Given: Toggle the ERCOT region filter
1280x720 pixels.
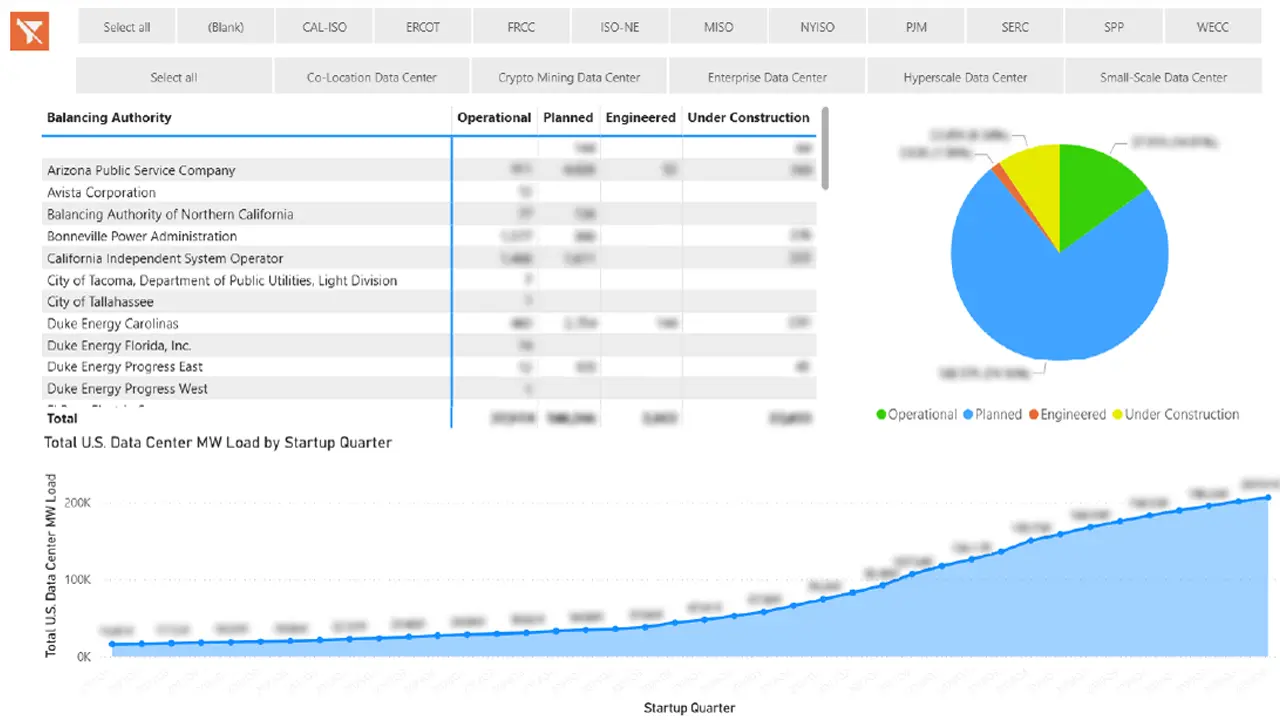Looking at the screenshot, I should click(423, 27).
